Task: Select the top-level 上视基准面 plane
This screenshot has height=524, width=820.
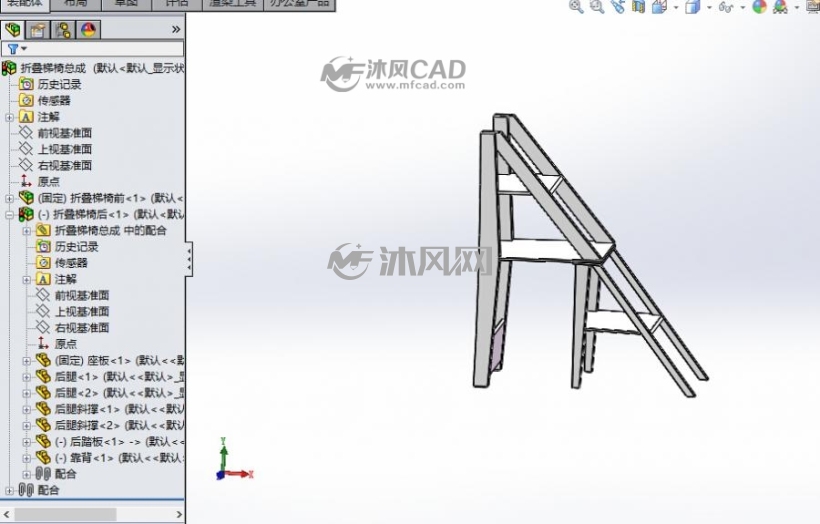Action: tap(55, 149)
